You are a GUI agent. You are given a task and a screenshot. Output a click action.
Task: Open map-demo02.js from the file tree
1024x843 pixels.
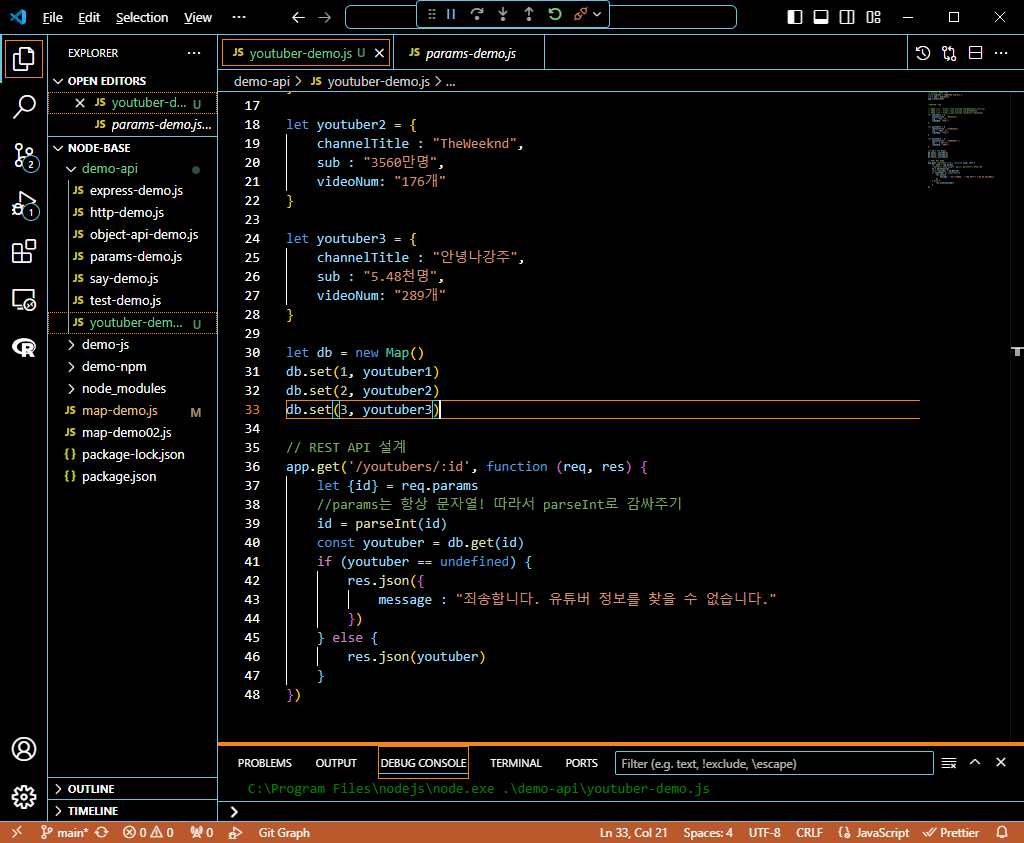click(133, 433)
